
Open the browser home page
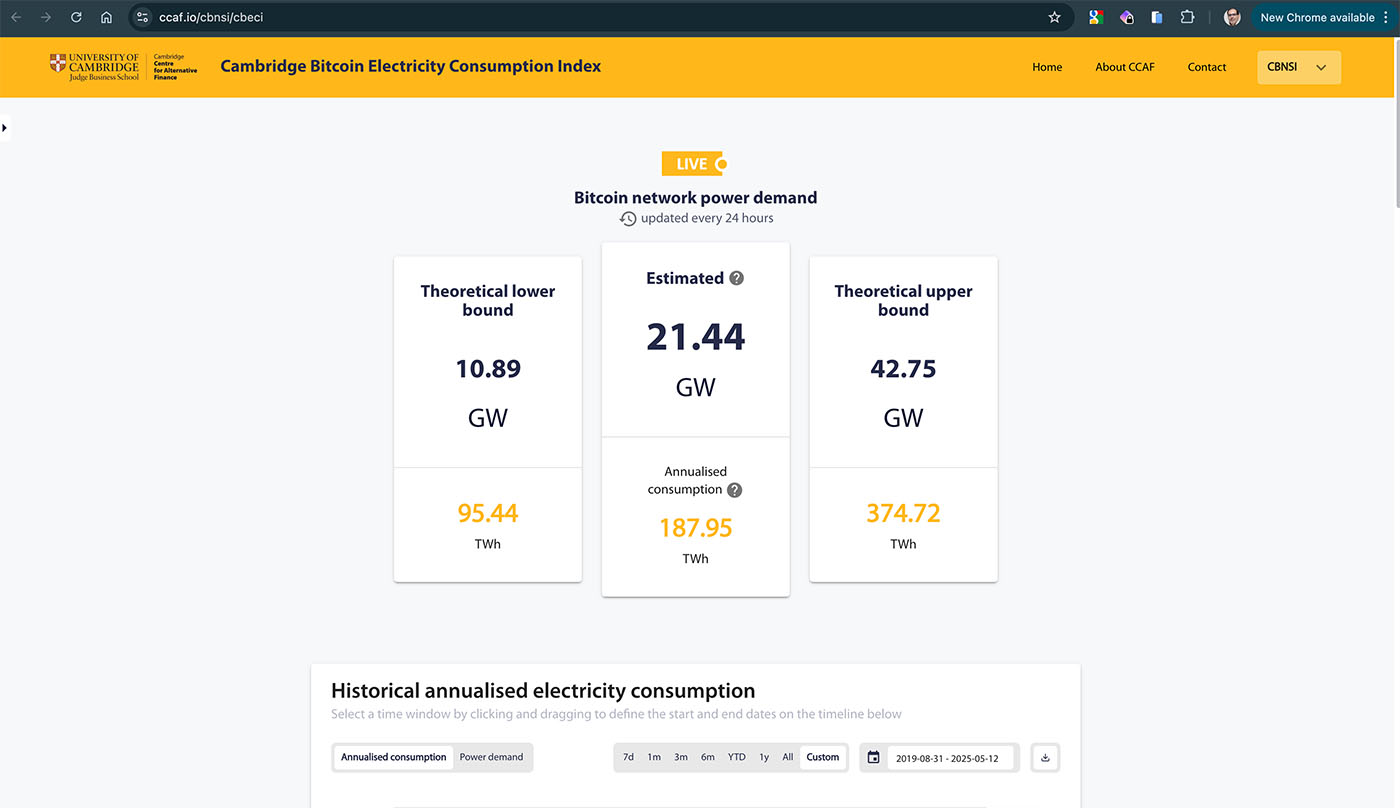106,17
